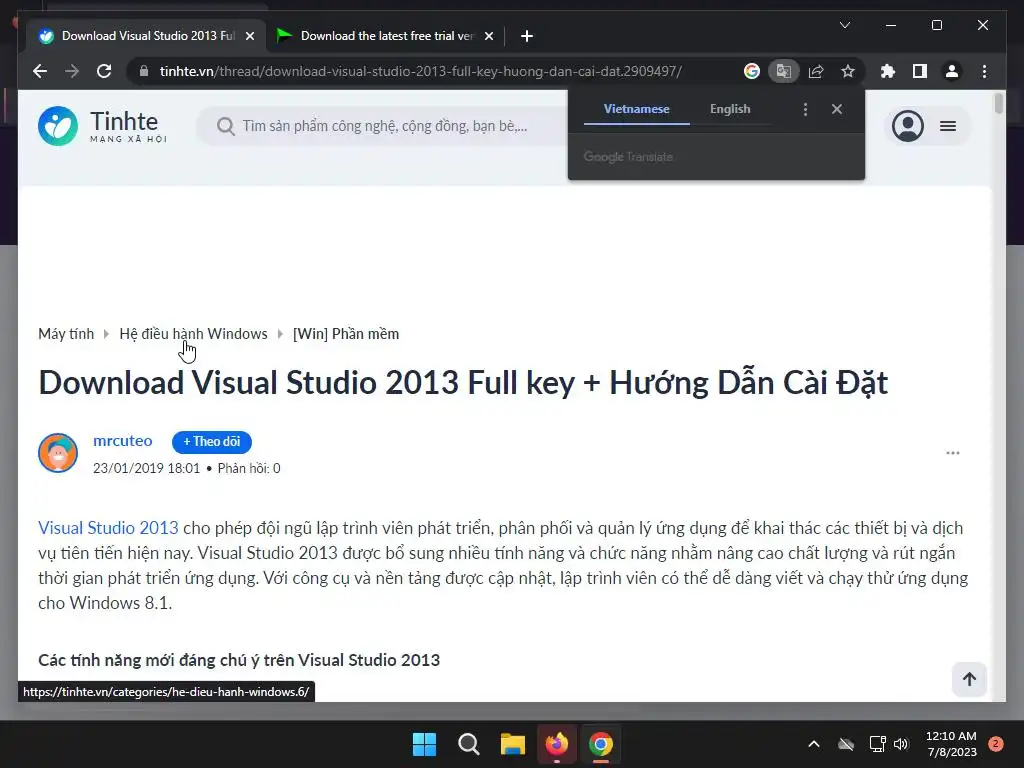Click the page vertical scrollbar thumb

pos(998,104)
